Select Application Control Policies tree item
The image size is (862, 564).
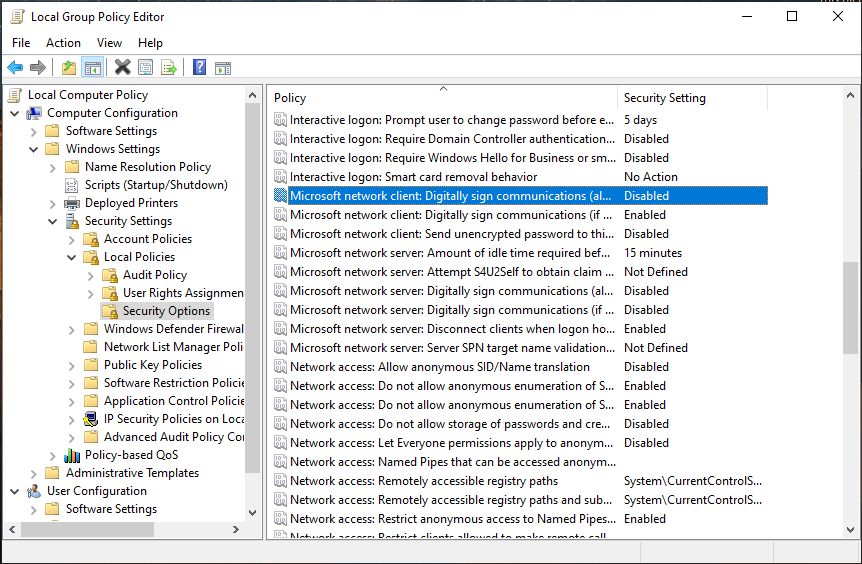[x=174, y=401]
